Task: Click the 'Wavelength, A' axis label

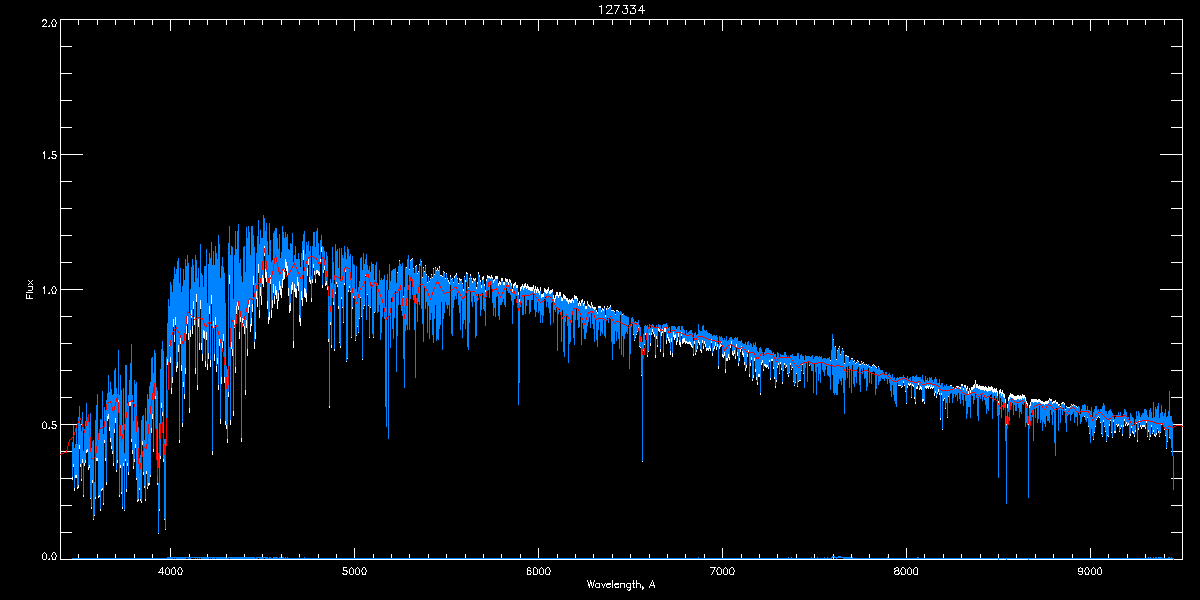Action: pos(621,584)
